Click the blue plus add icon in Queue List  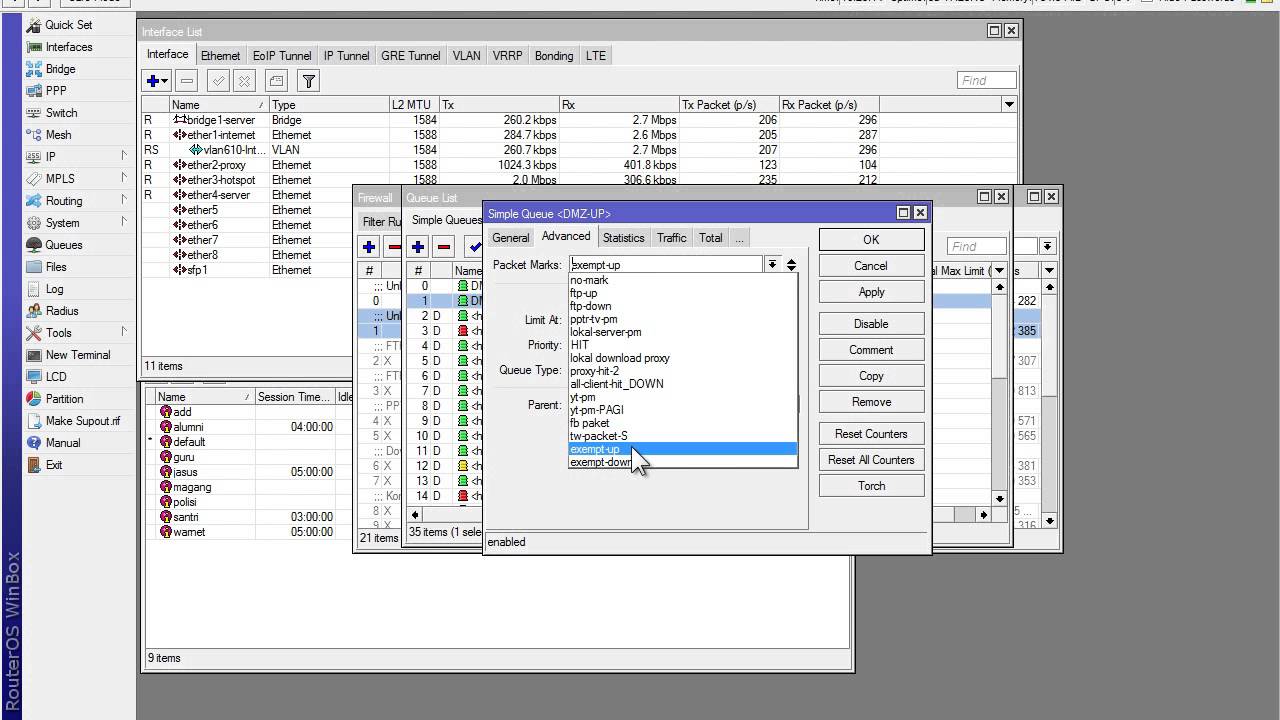(418, 246)
